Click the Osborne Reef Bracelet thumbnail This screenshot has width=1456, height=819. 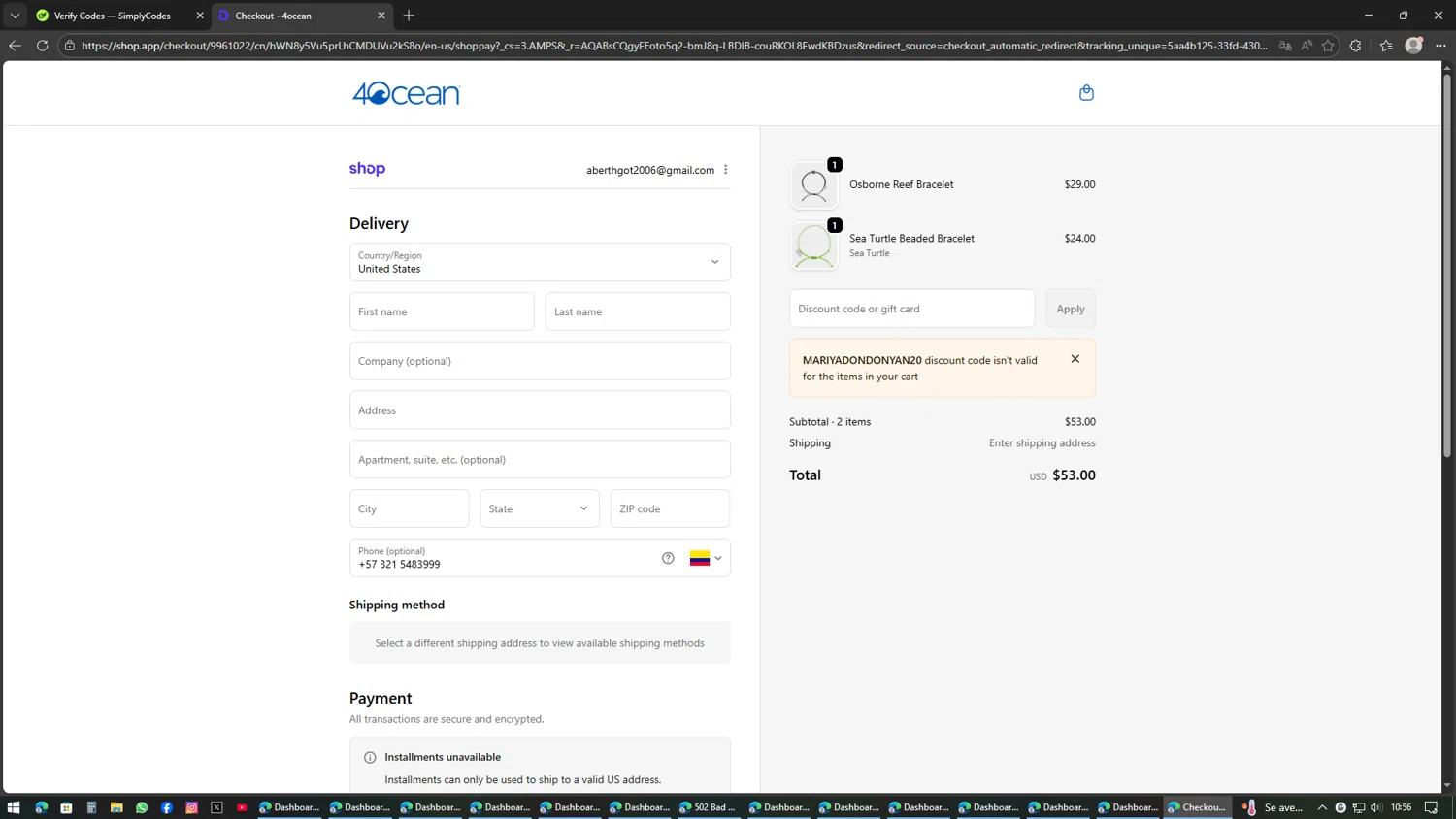(813, 184)
